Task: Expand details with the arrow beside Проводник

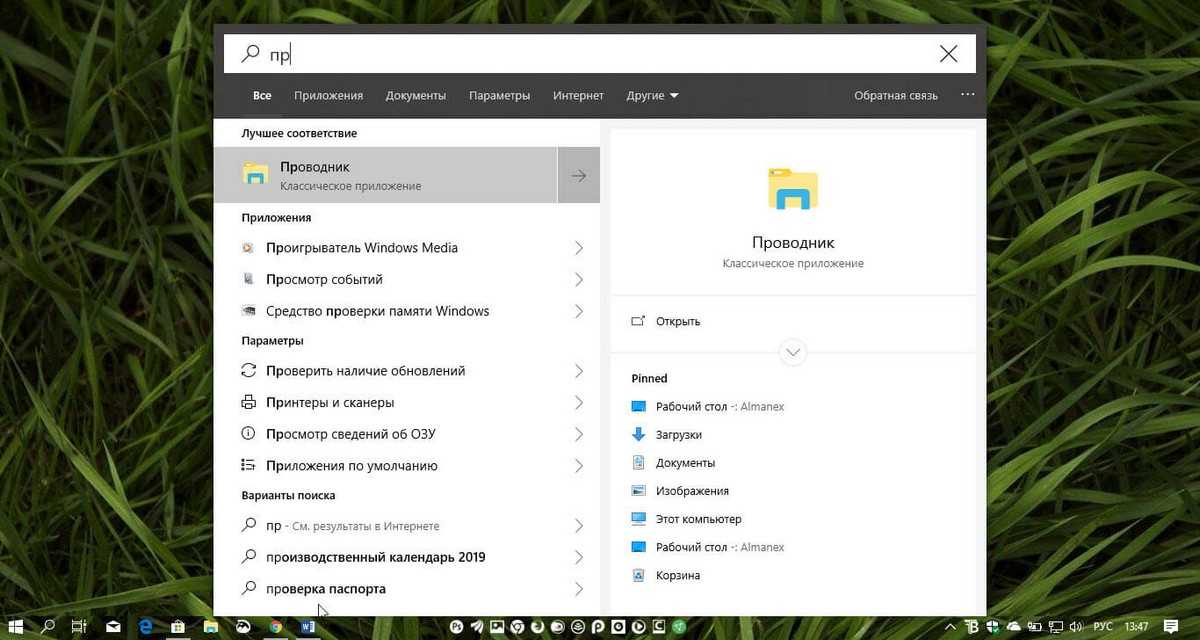Action: 578,176
